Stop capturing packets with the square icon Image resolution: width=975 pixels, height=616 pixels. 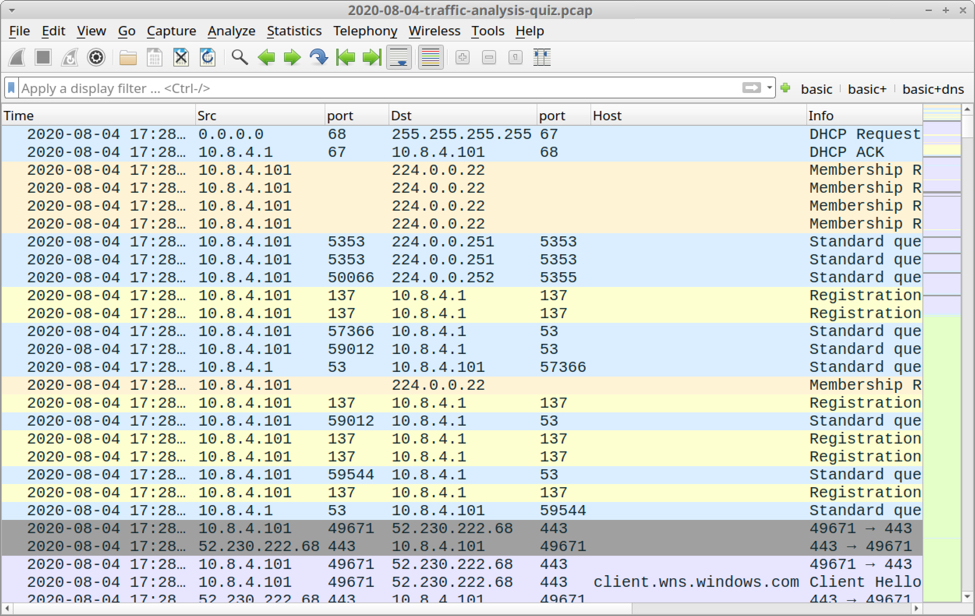pos(43,58)
